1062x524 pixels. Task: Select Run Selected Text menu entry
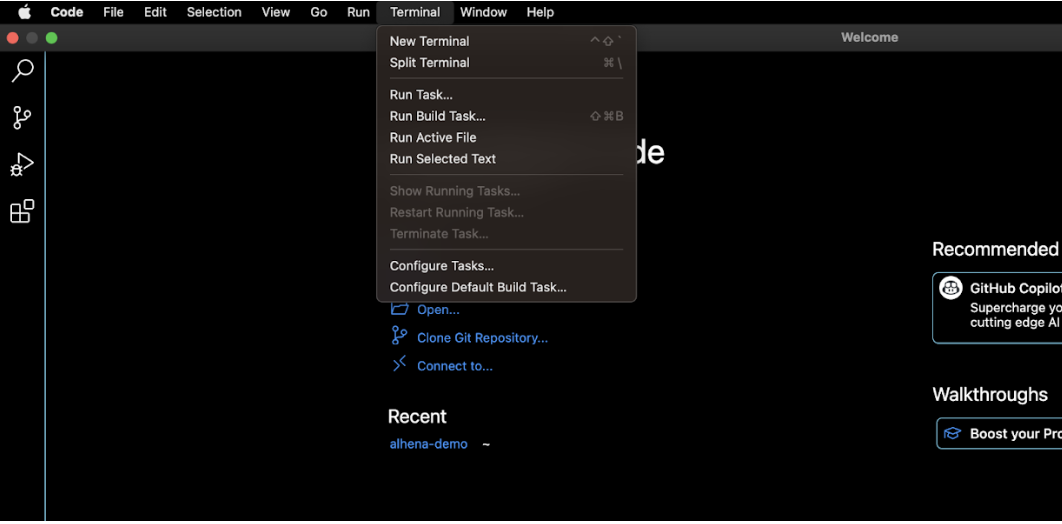coord(506,158)
